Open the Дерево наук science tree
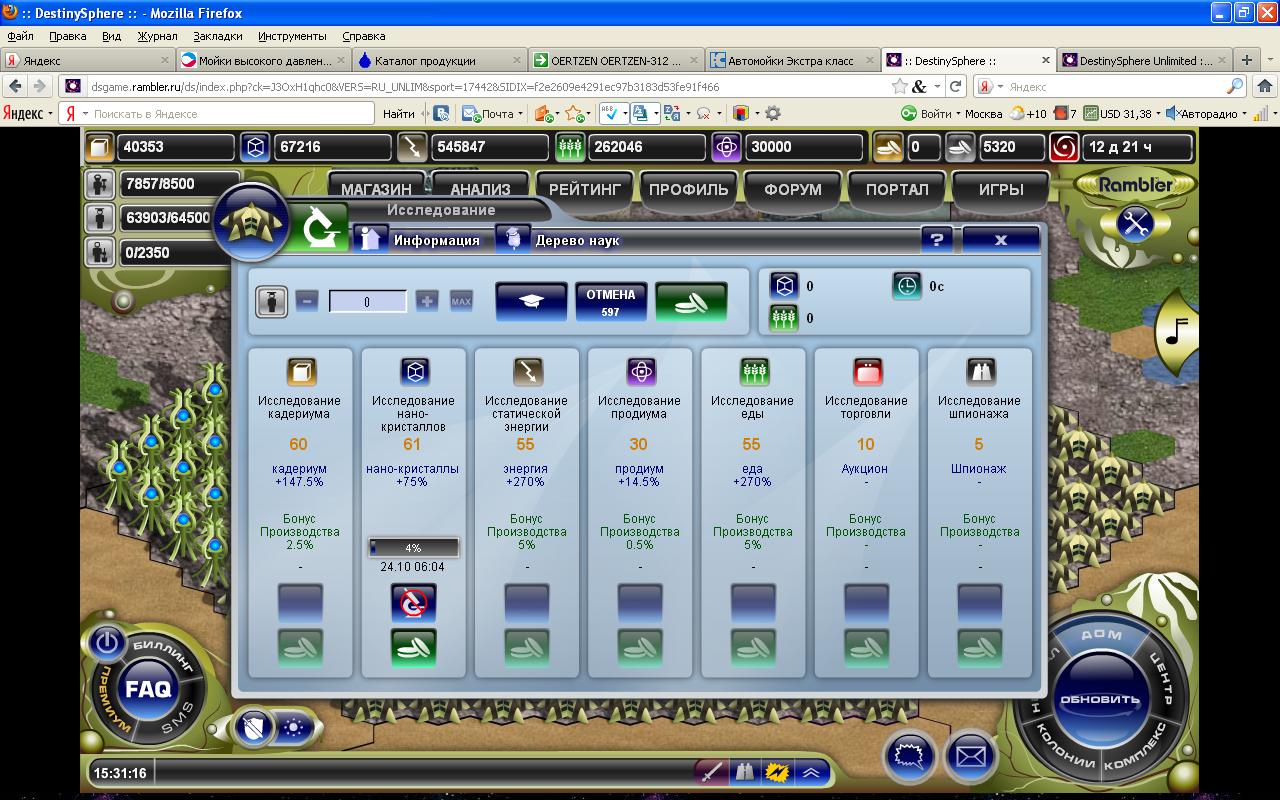This screenshot has height=800, width=1280. click(x=513, y=240)
